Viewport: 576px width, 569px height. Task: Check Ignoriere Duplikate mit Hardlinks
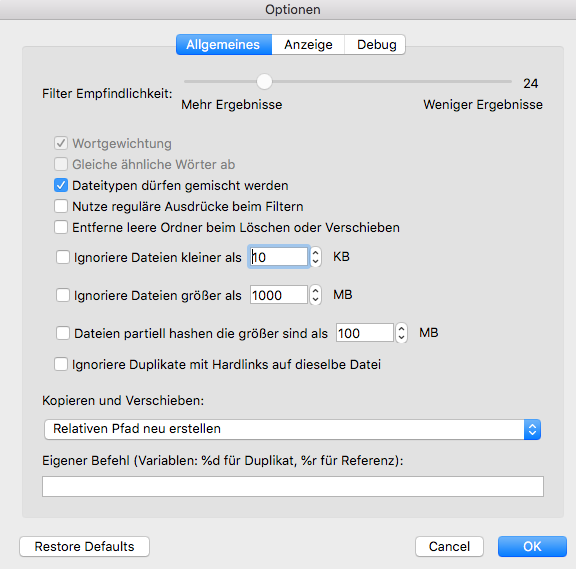click(x=61, y=364)
